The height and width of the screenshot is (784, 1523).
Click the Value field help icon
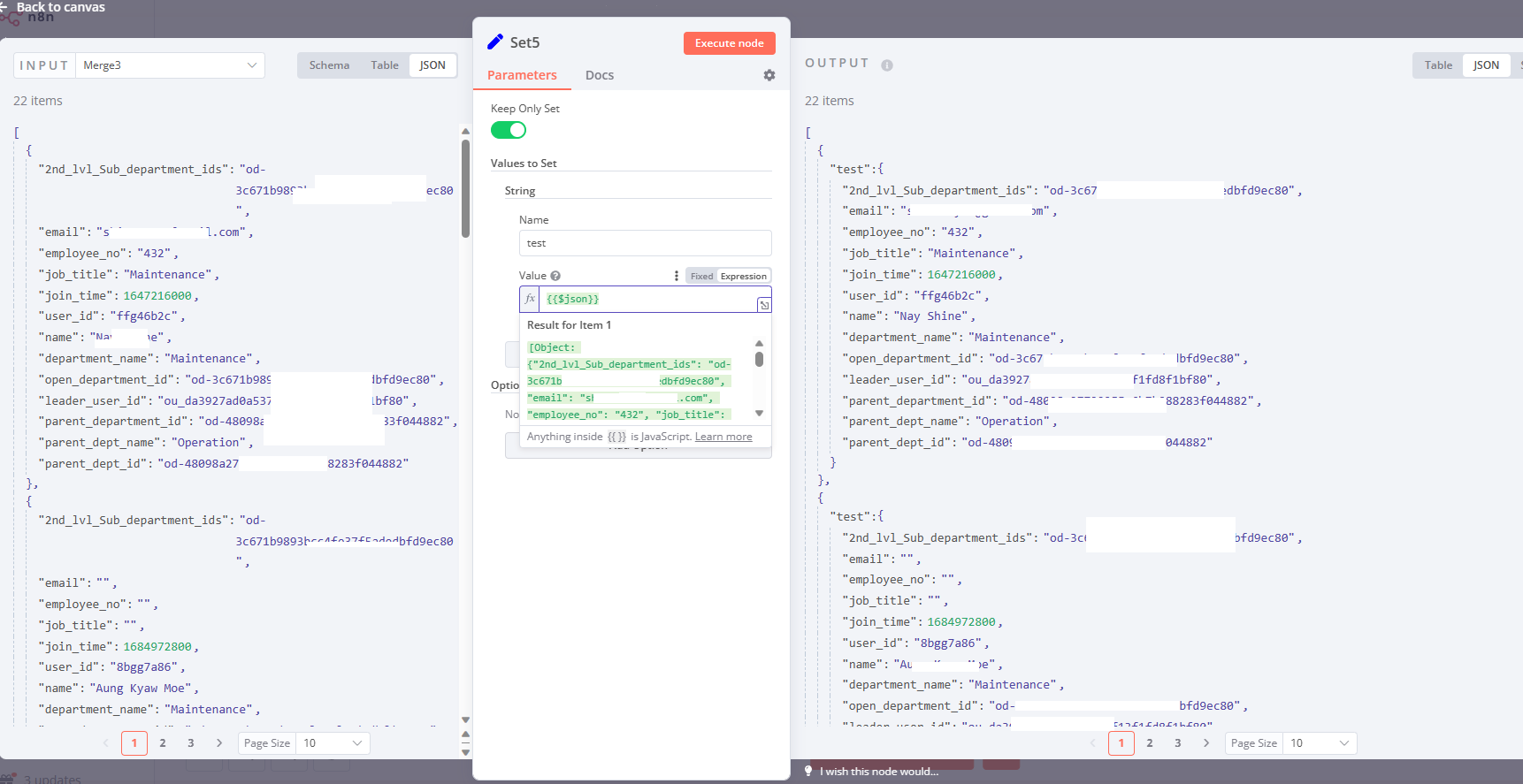tap(555, 276)
